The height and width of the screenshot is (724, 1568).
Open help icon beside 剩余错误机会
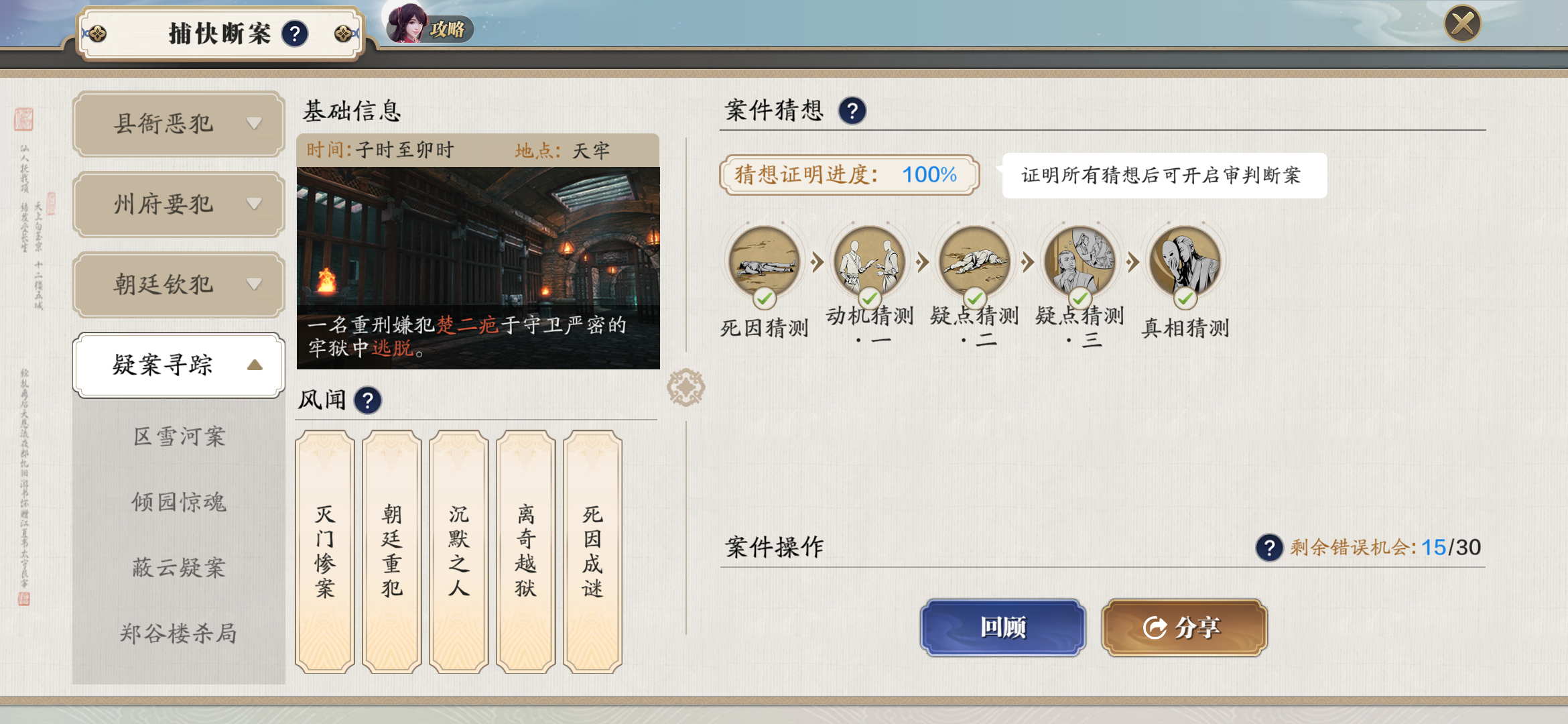point(1269,548)
